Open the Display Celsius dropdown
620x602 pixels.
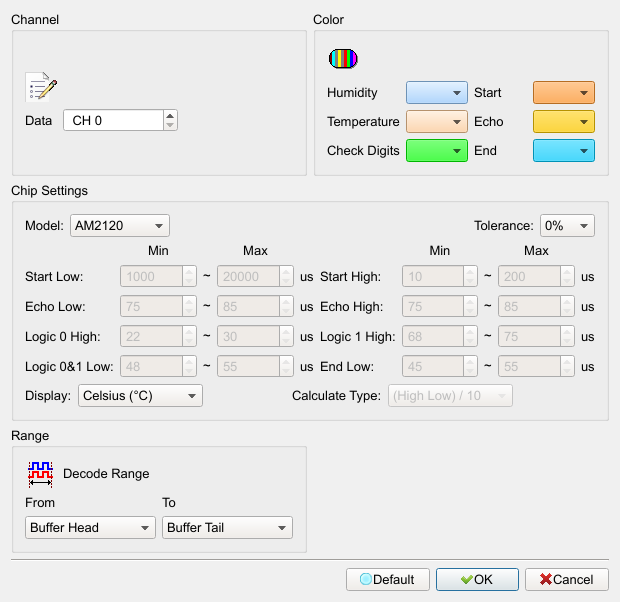140,396
